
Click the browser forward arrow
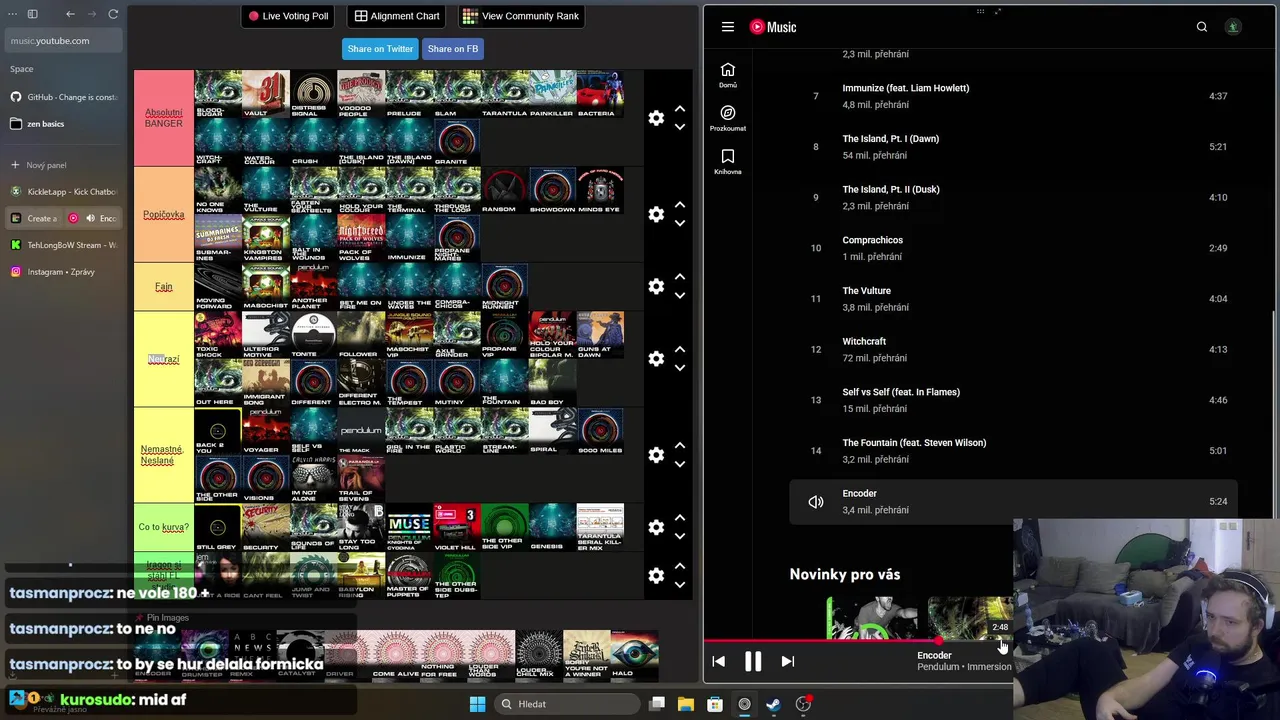(x=92, y=14)
